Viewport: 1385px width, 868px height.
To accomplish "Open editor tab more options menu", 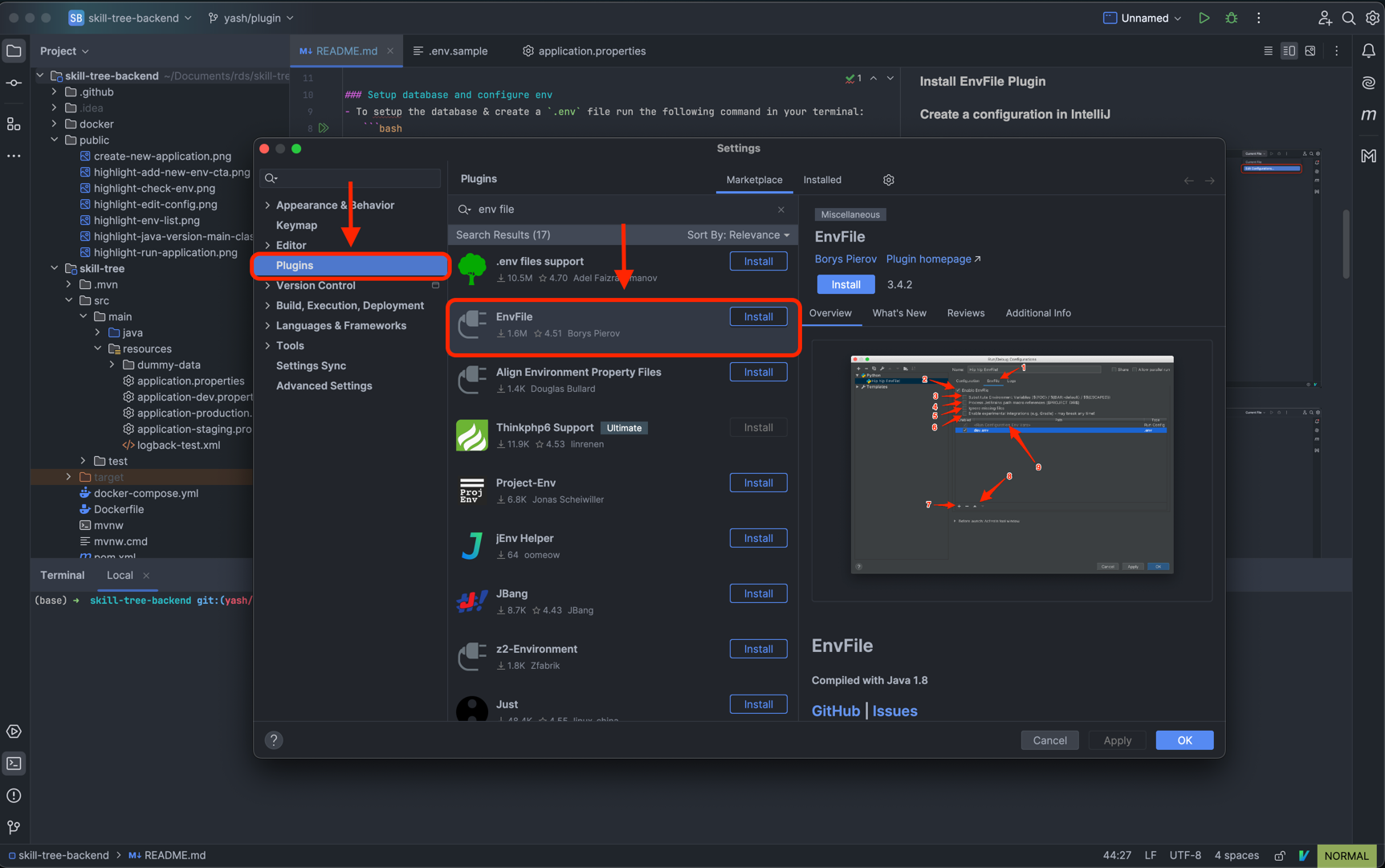I will coord(1337,51).
